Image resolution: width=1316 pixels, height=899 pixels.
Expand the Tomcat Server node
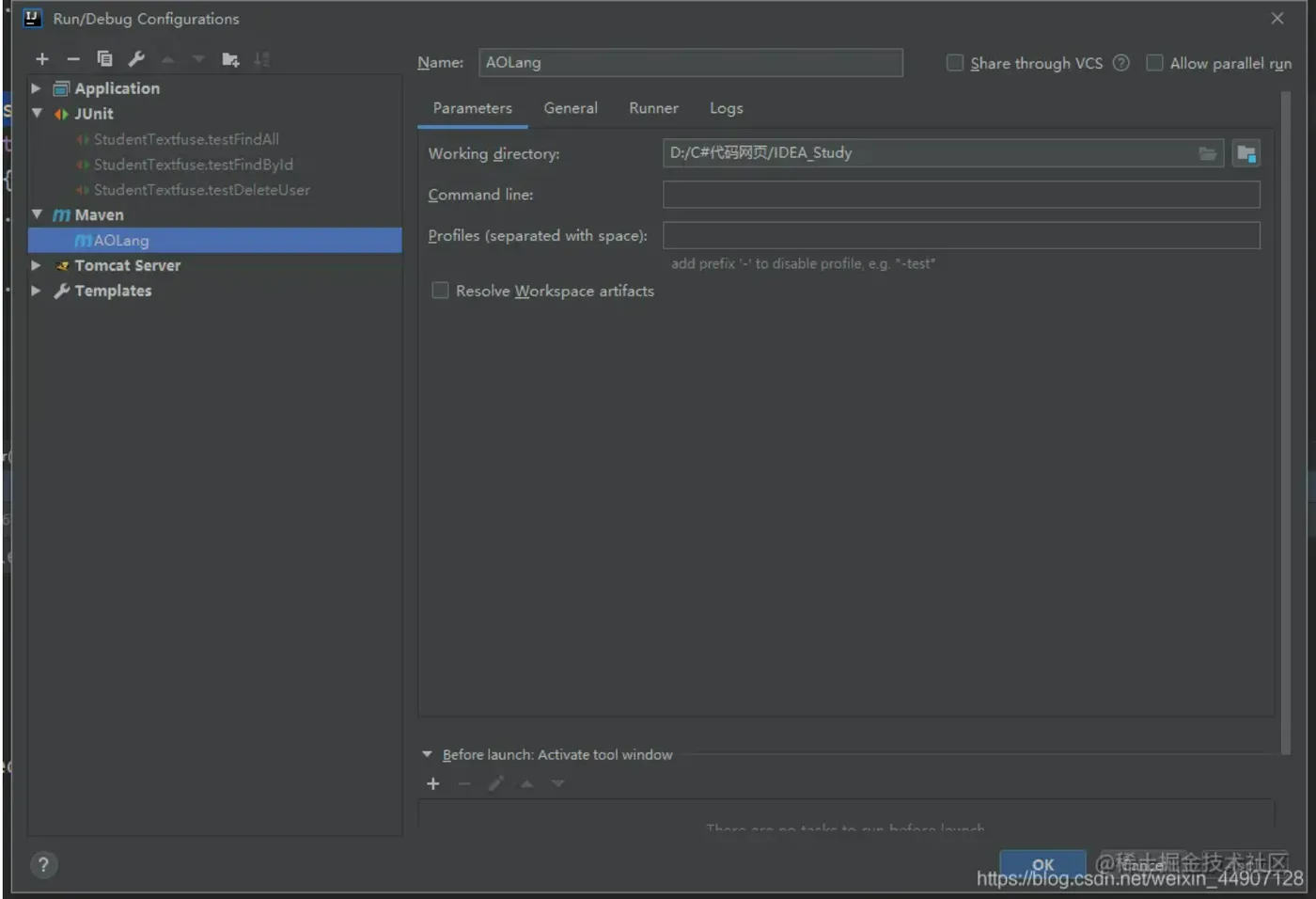click(x=36, y=265)
